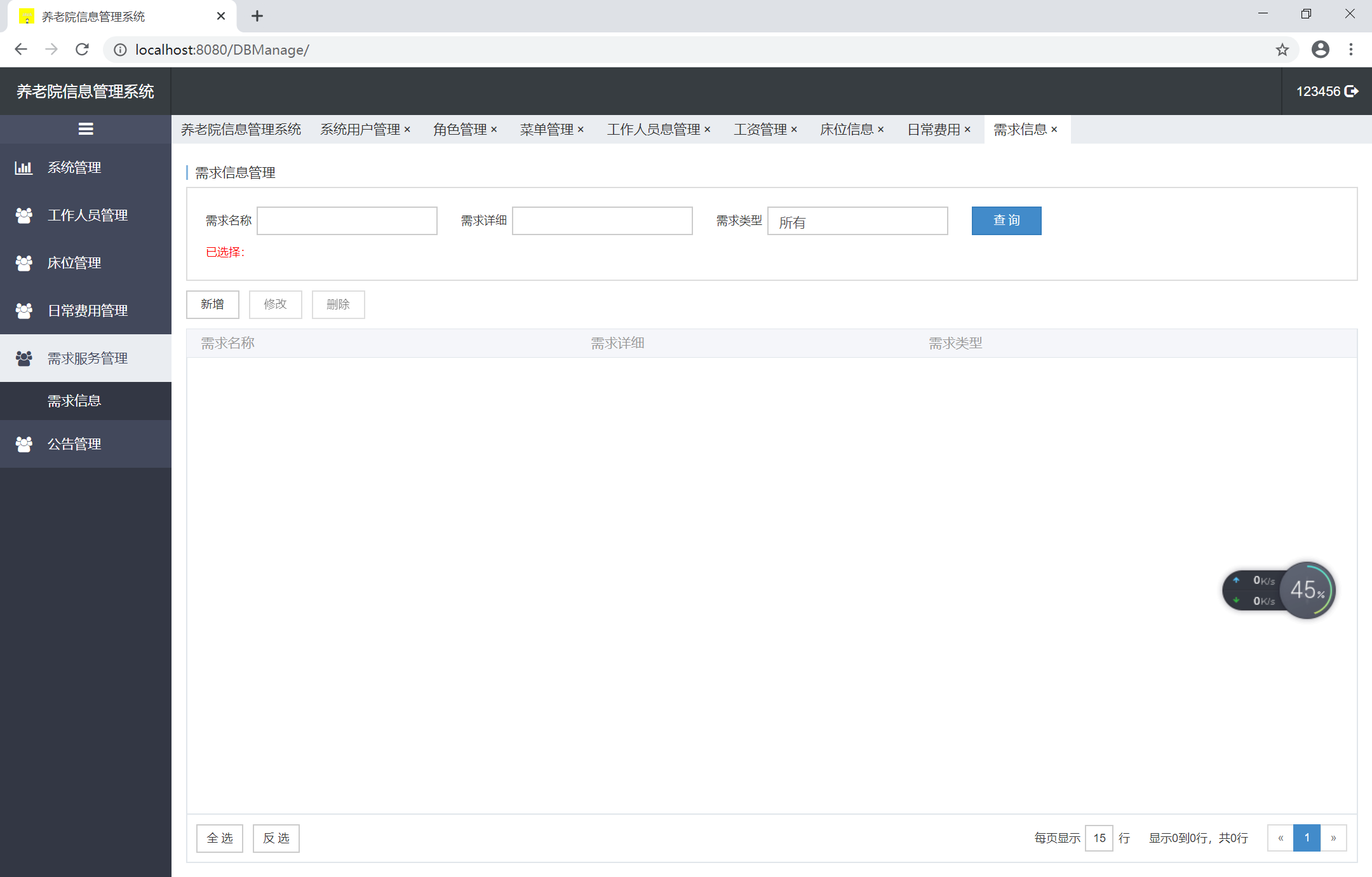The width and height of the screenshot is (1372, 877).
Task: Expand 床位管理 sidebar menu
Action: [74, 263]
